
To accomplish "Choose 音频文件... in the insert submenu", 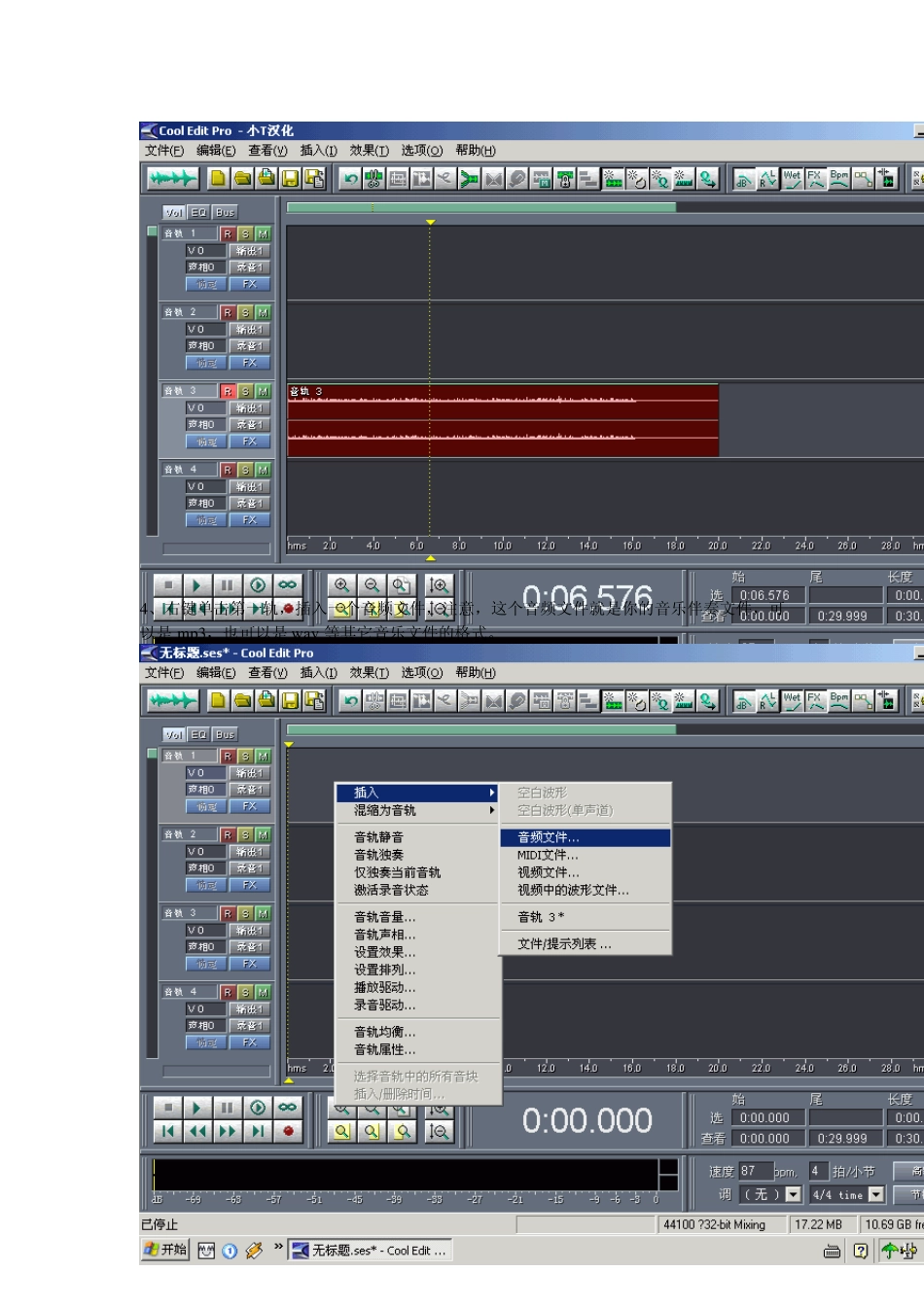I will (586, 837).
